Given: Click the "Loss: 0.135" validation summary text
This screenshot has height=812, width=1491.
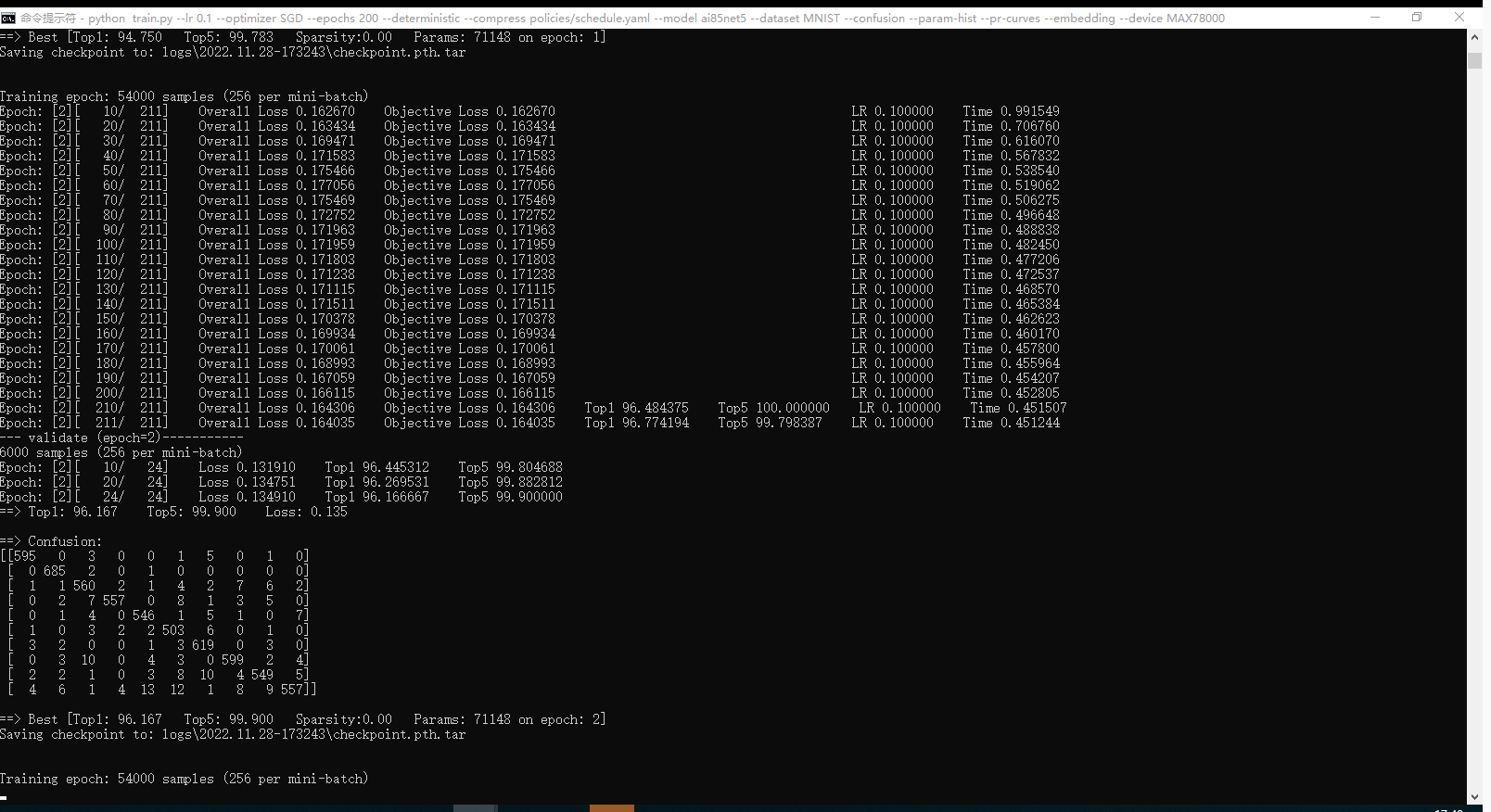Looking at the screenshot, I should tap(306, 512).
